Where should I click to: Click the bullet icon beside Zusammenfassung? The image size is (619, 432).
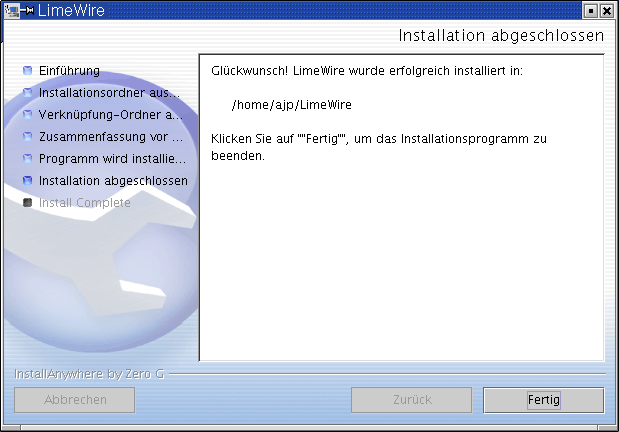point(28,137)
